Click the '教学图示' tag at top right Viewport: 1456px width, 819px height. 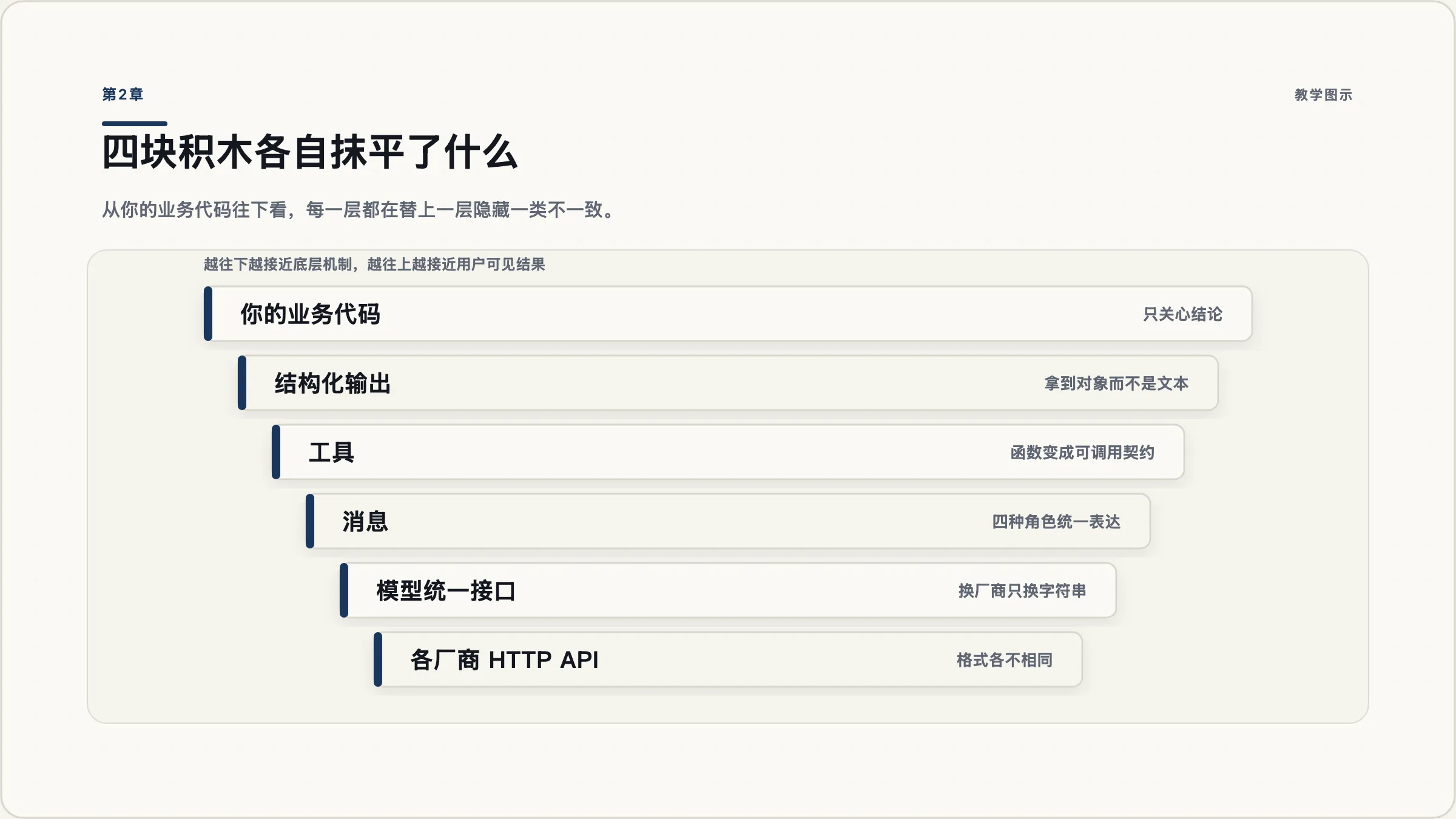1323,95
